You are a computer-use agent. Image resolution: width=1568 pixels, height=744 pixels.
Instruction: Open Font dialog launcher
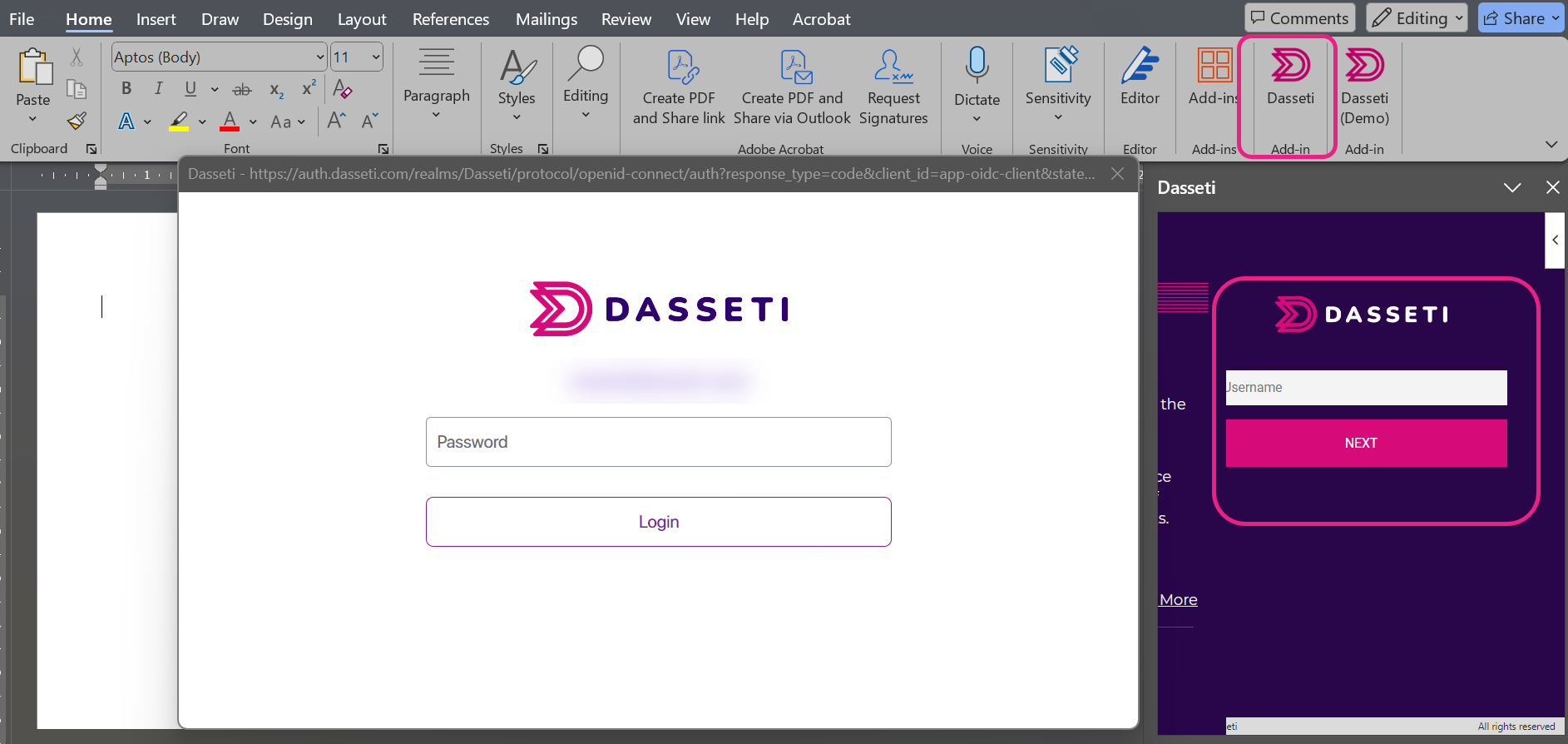coord(383,149)
